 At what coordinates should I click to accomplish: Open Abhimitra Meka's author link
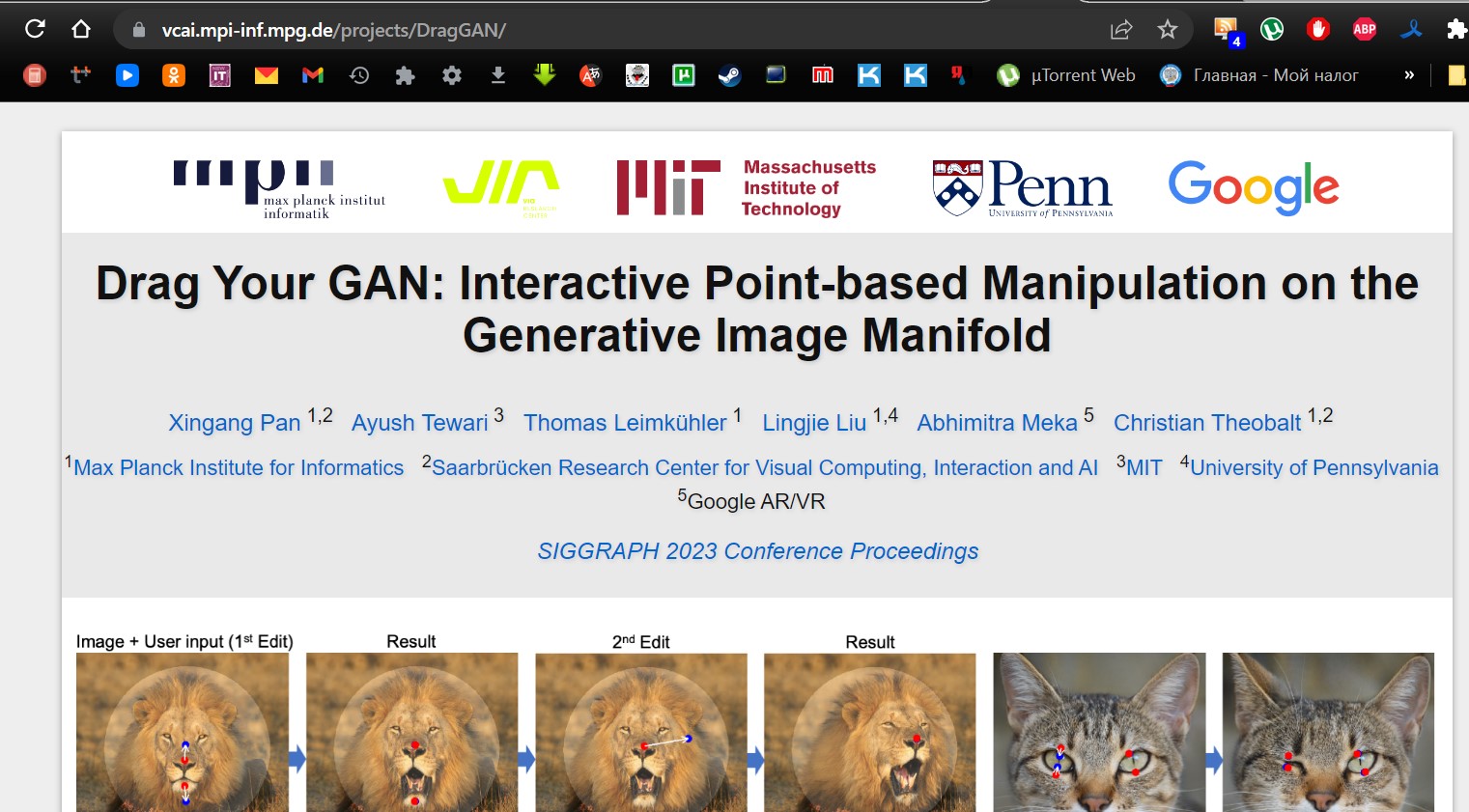coord(997,423)
